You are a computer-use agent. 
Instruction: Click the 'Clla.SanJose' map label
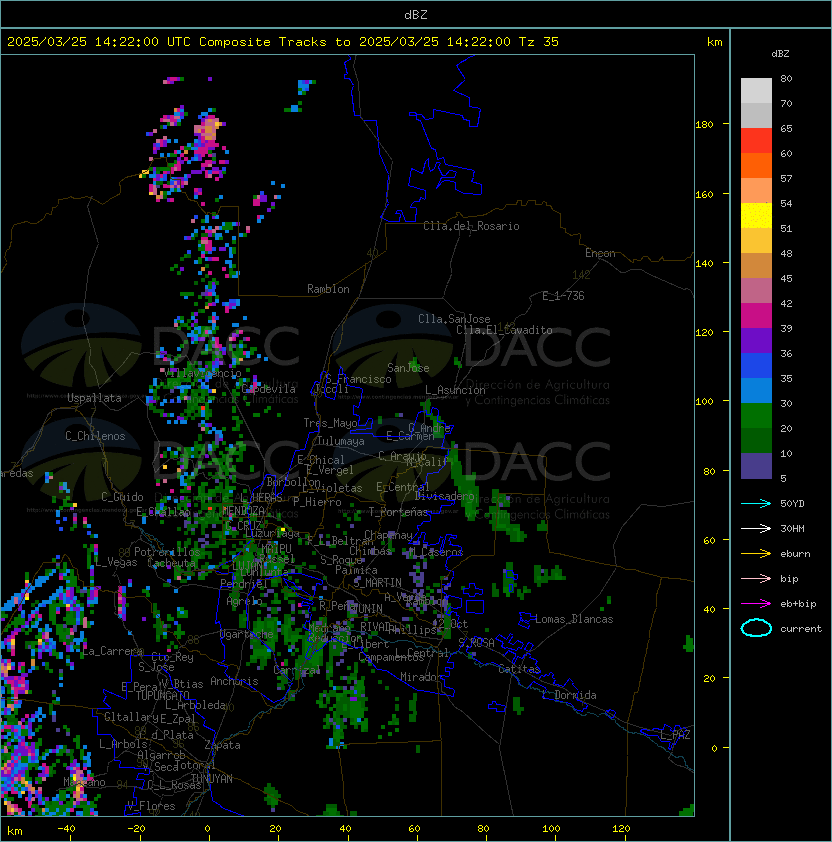454,319
